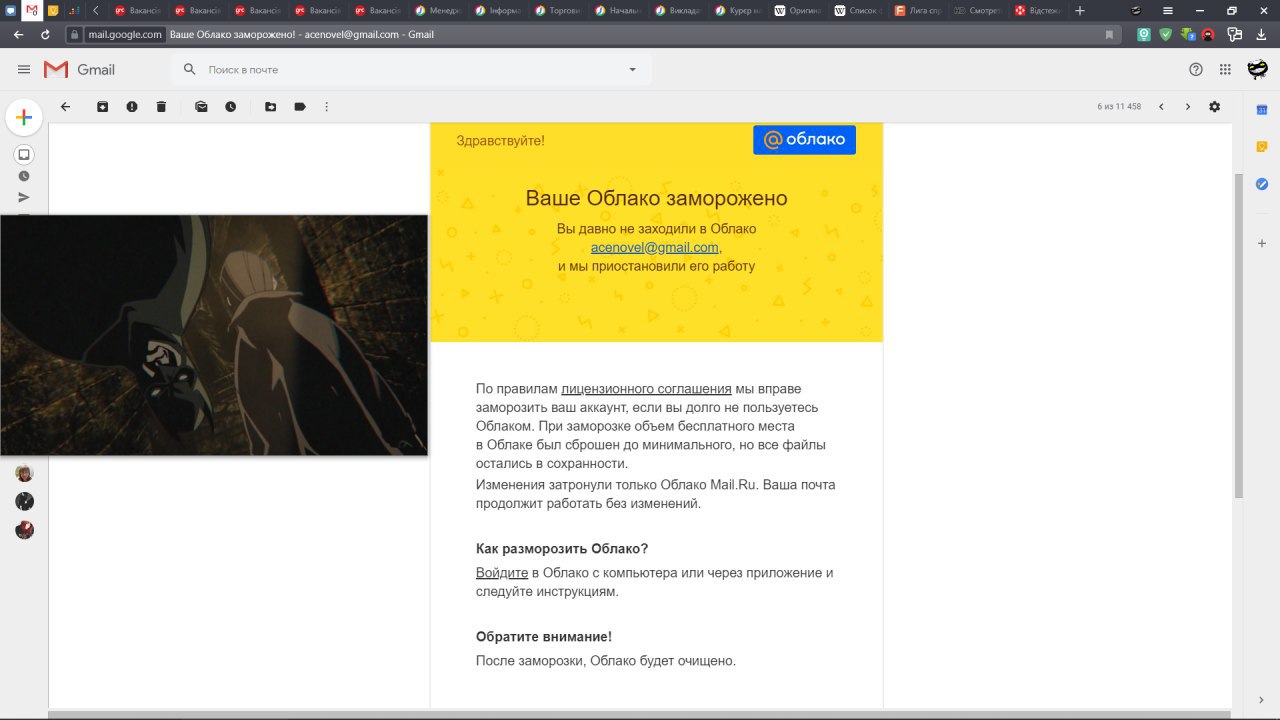This screenshot has height=720, width=1280.
Task: Move the email to a folder
Action: pyautogui.click(x=270, y=106)
